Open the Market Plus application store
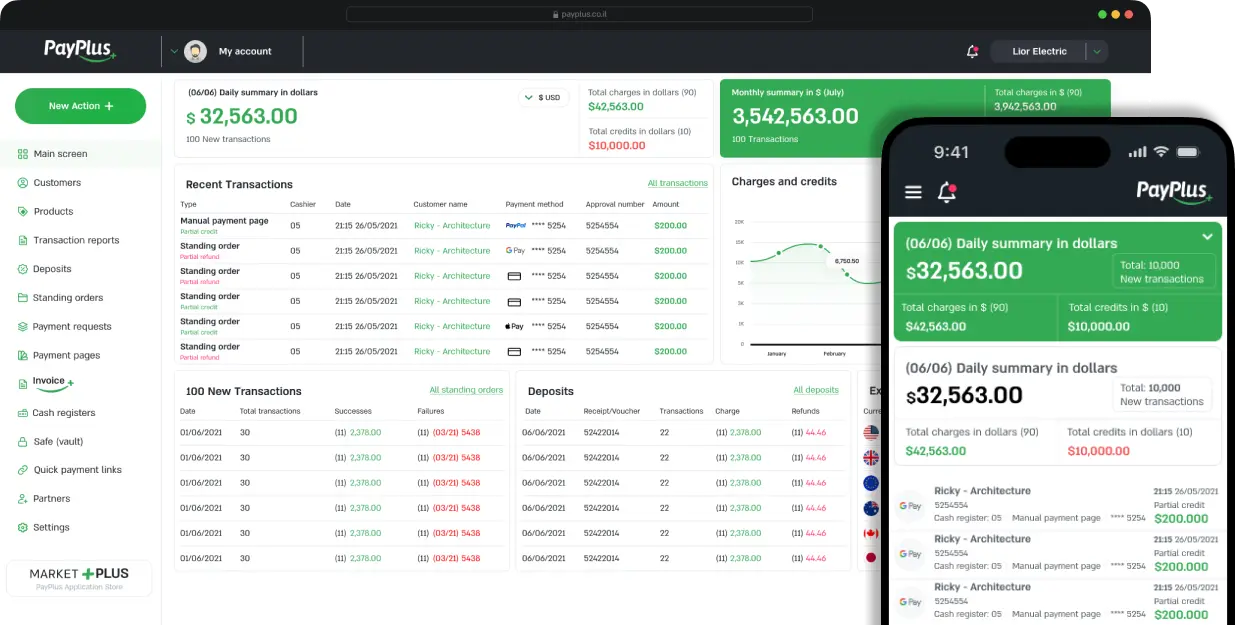Screen dimensions: 1235x625 pos(79,578)
